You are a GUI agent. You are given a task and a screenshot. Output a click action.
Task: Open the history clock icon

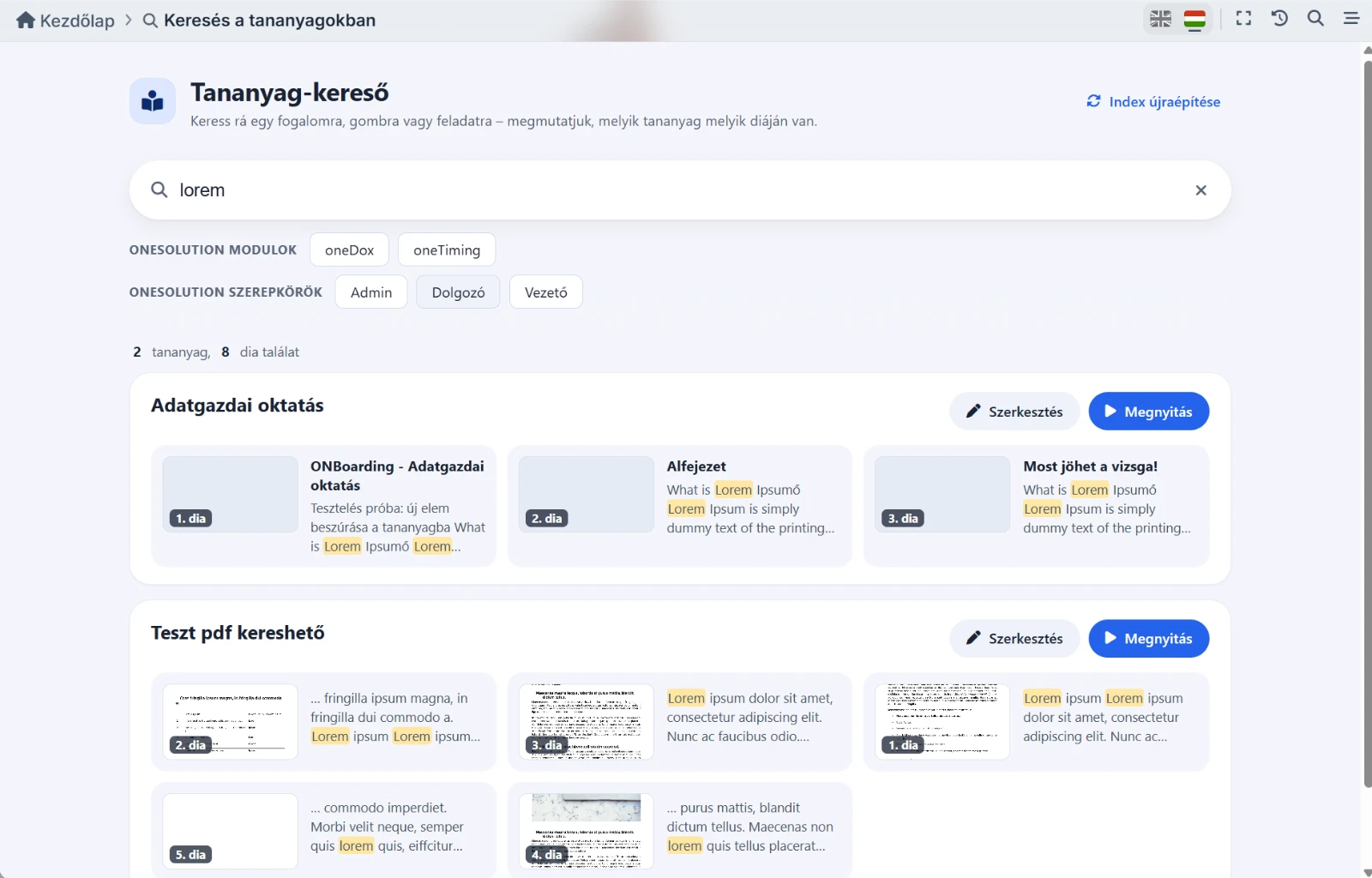click(1279, 18)
